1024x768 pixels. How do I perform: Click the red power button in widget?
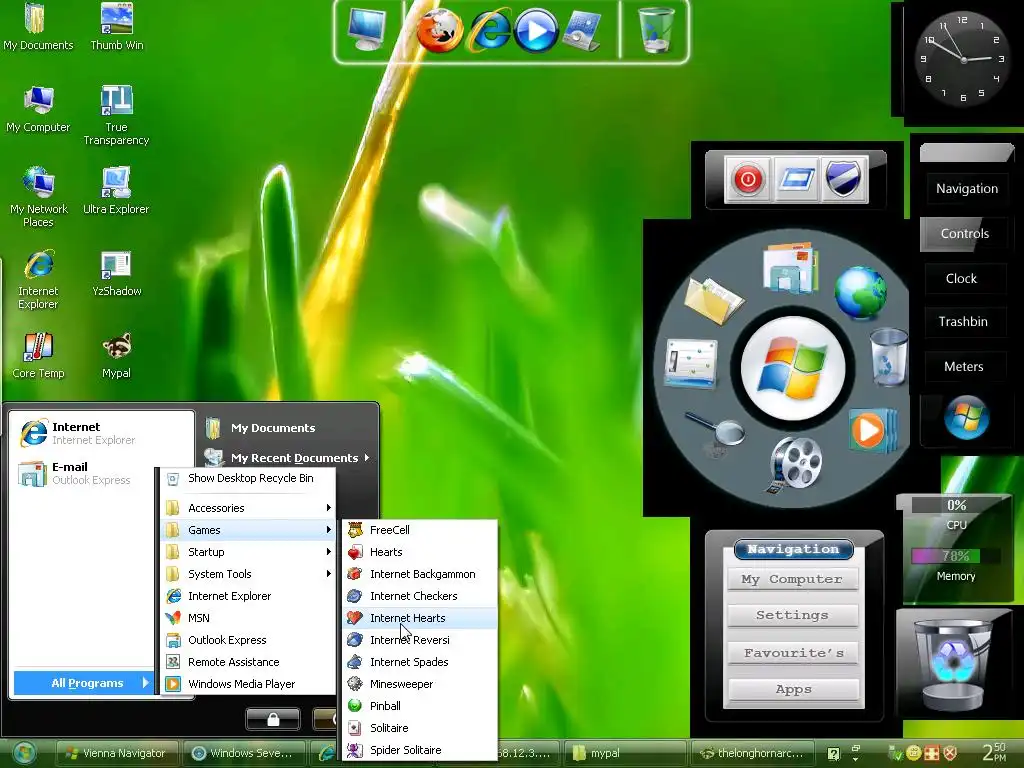748,178
